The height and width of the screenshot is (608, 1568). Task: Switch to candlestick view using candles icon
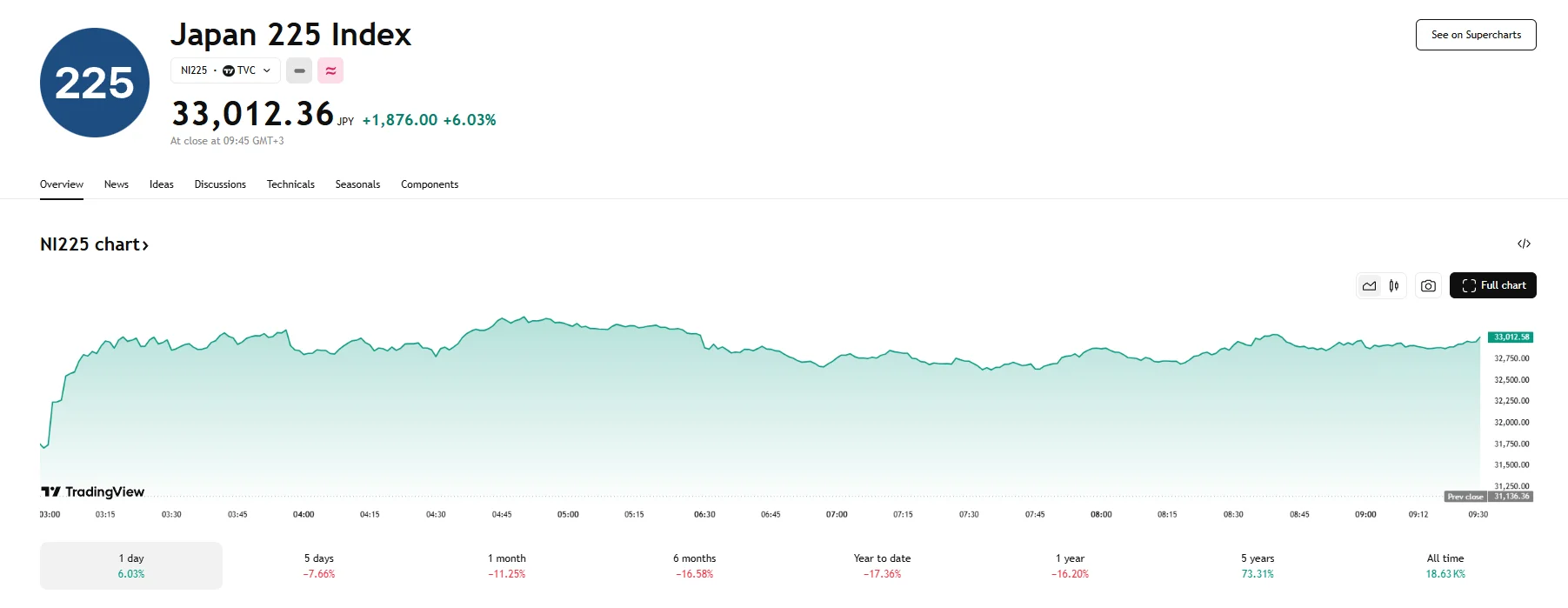click(1394, 284)
